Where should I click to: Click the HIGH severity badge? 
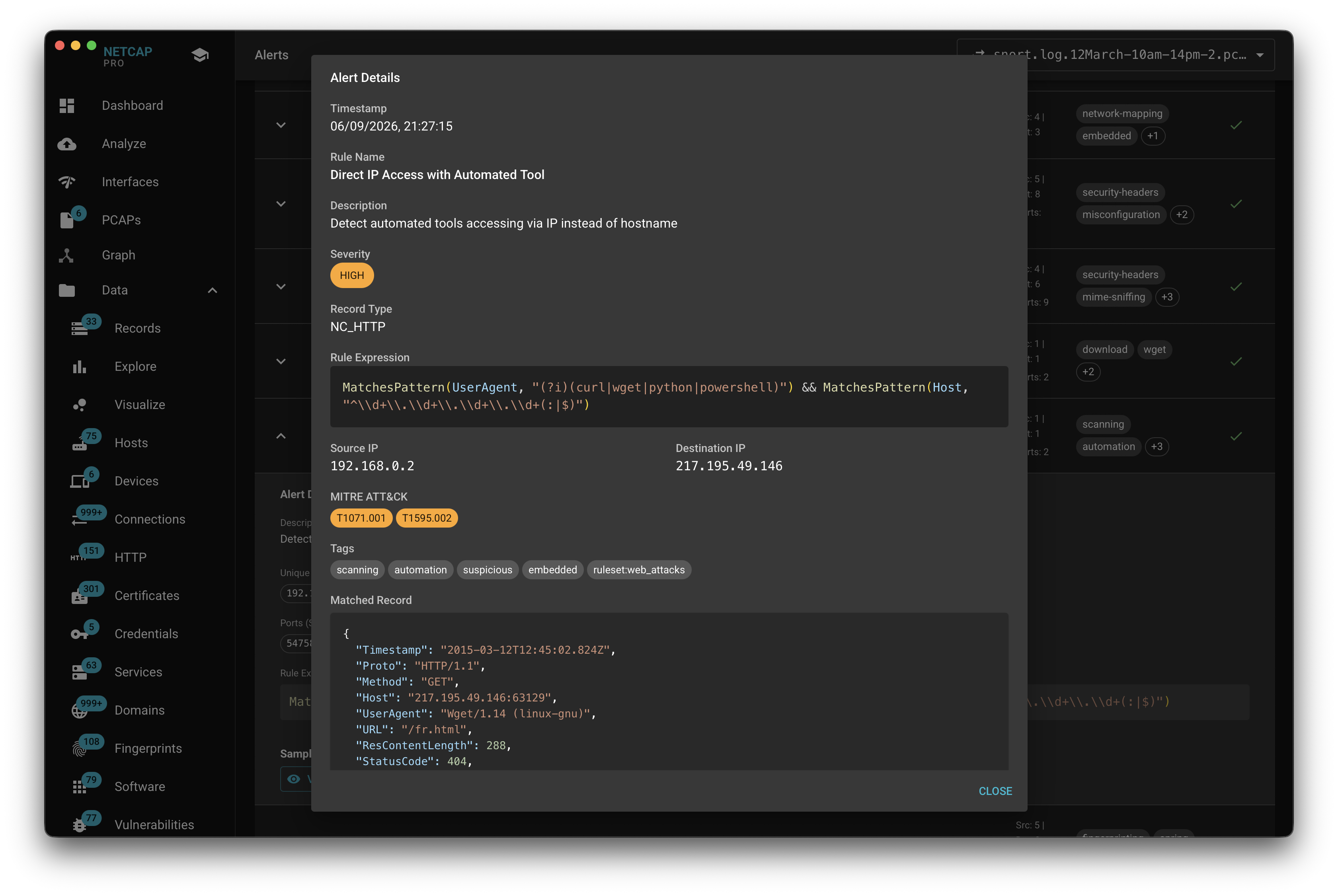[x=352, y=275]
